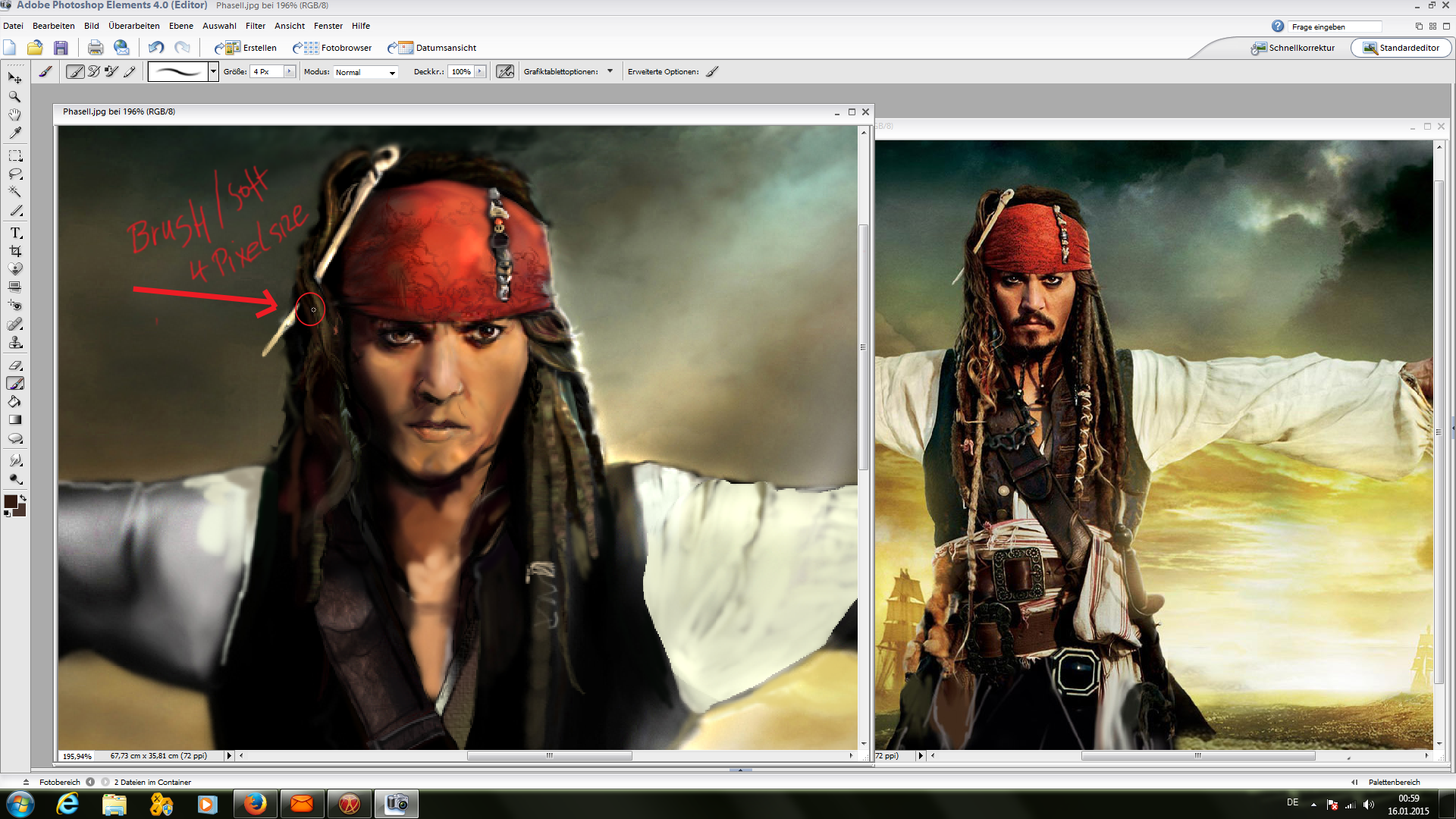Select the Blur tool
1456x819 pixels.
(x=14, y=460)
